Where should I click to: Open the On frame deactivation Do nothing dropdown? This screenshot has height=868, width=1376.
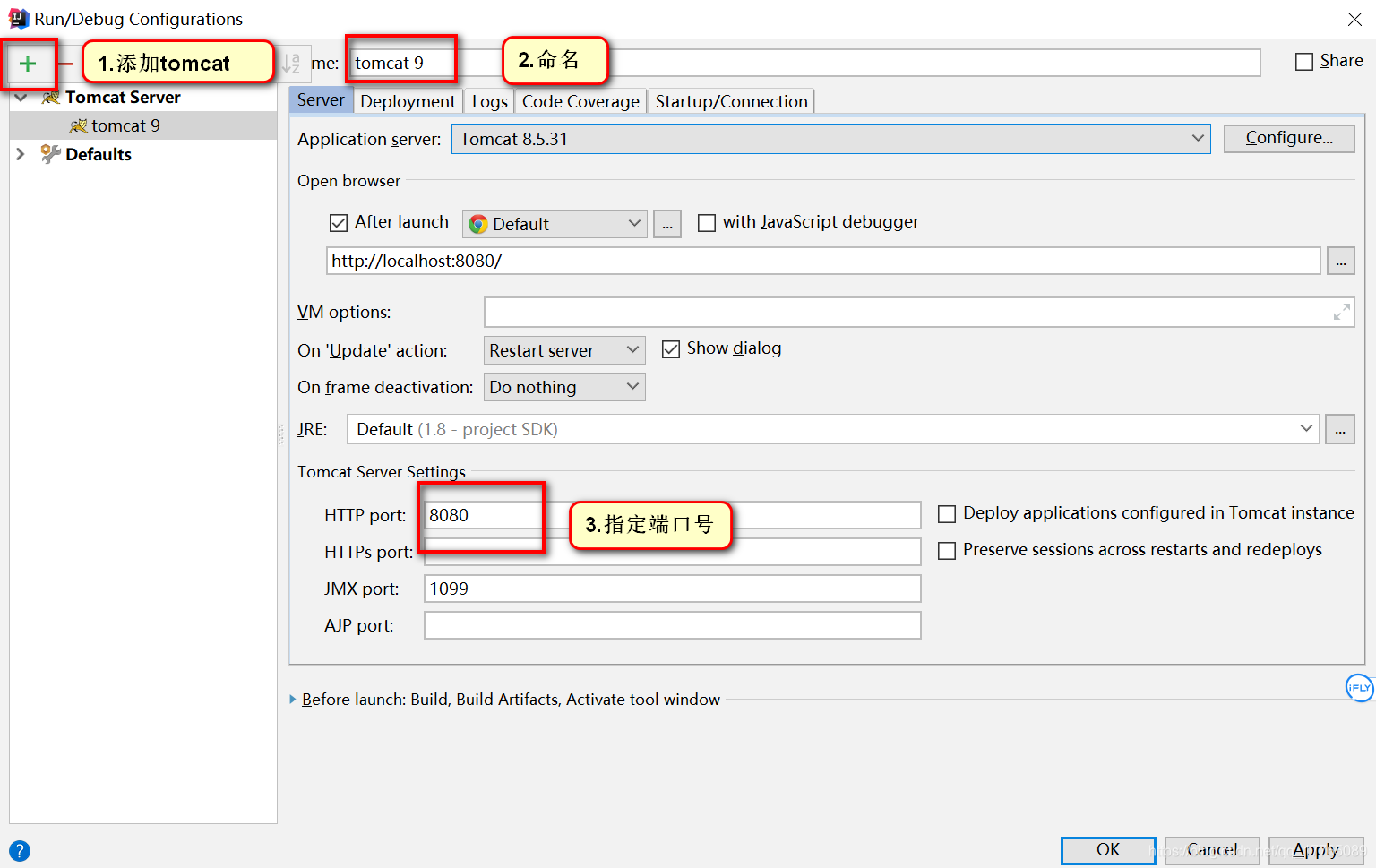click(564, 387)
